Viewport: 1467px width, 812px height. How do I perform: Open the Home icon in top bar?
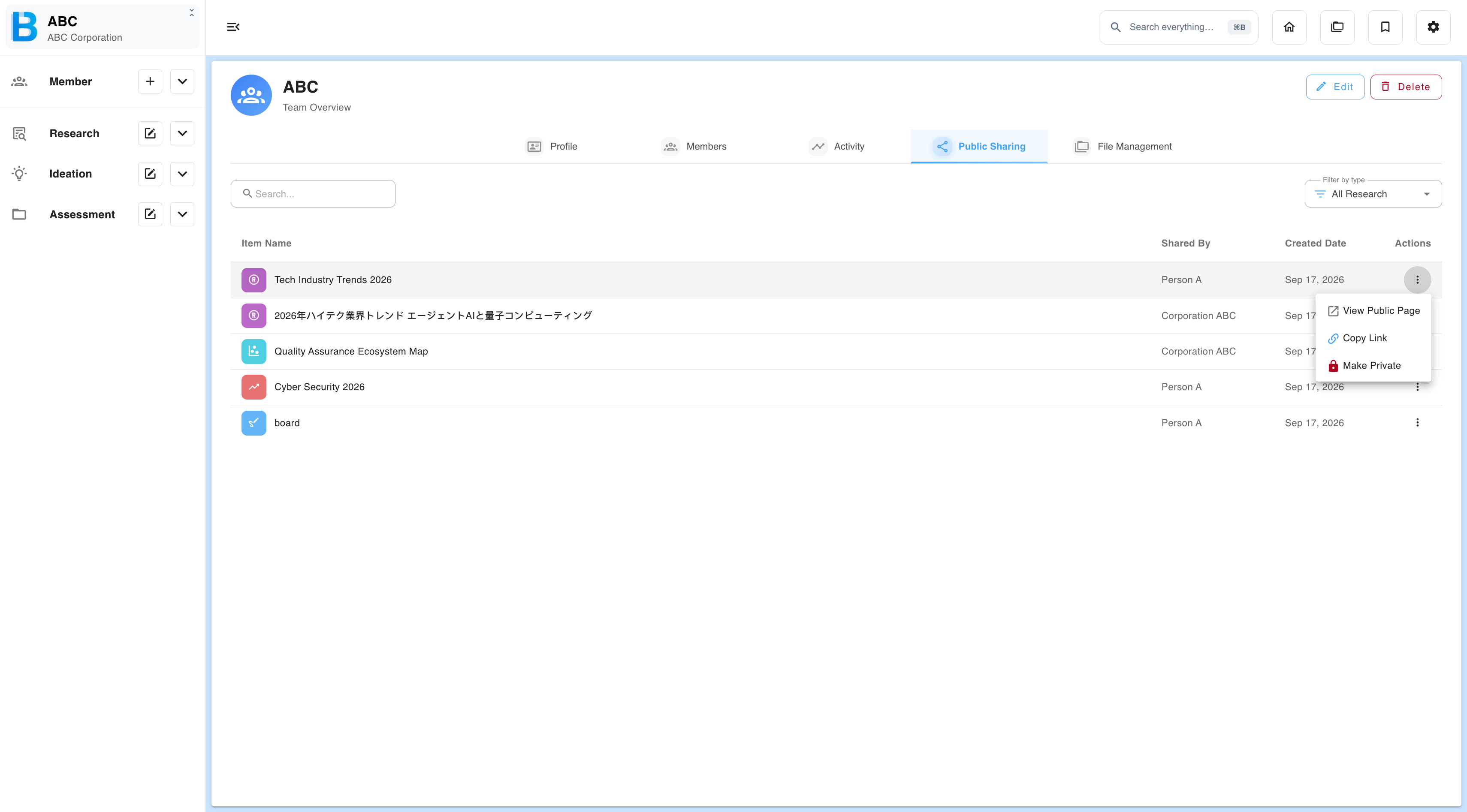click(x=1289, y=27)
